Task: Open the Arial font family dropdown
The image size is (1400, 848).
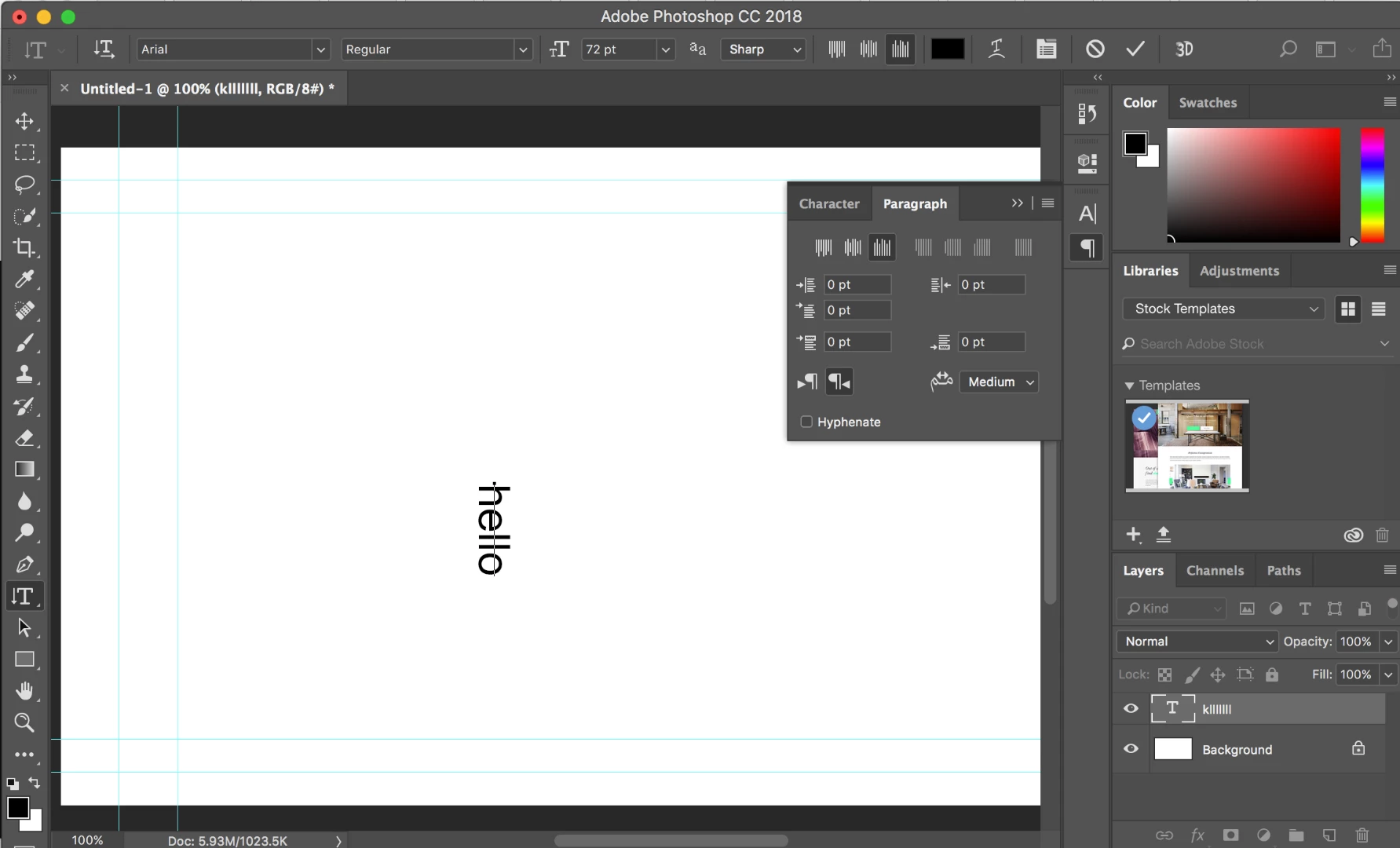Action: 320,49
